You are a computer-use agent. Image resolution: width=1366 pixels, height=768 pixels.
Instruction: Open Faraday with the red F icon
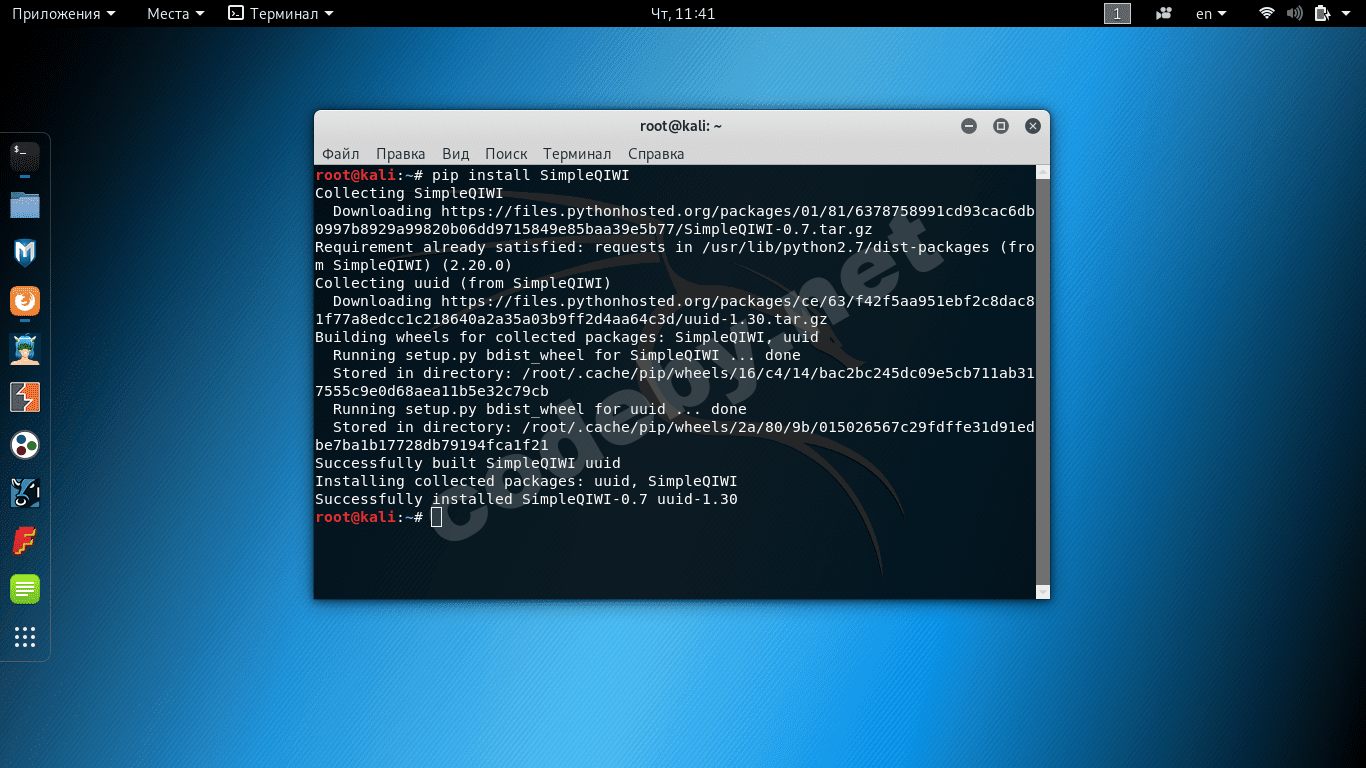pos(25,541)
